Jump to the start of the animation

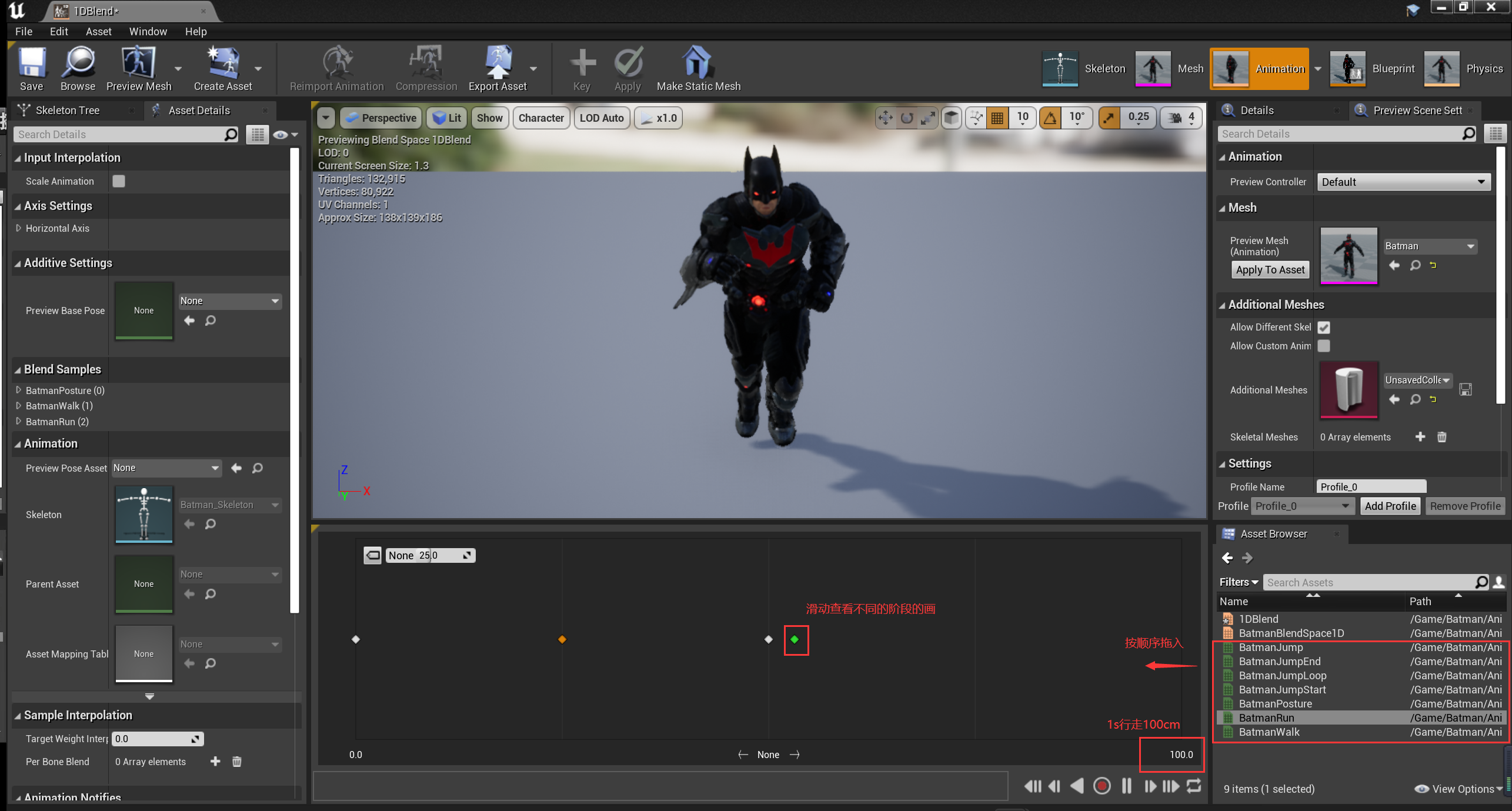tap(1032, 786)
